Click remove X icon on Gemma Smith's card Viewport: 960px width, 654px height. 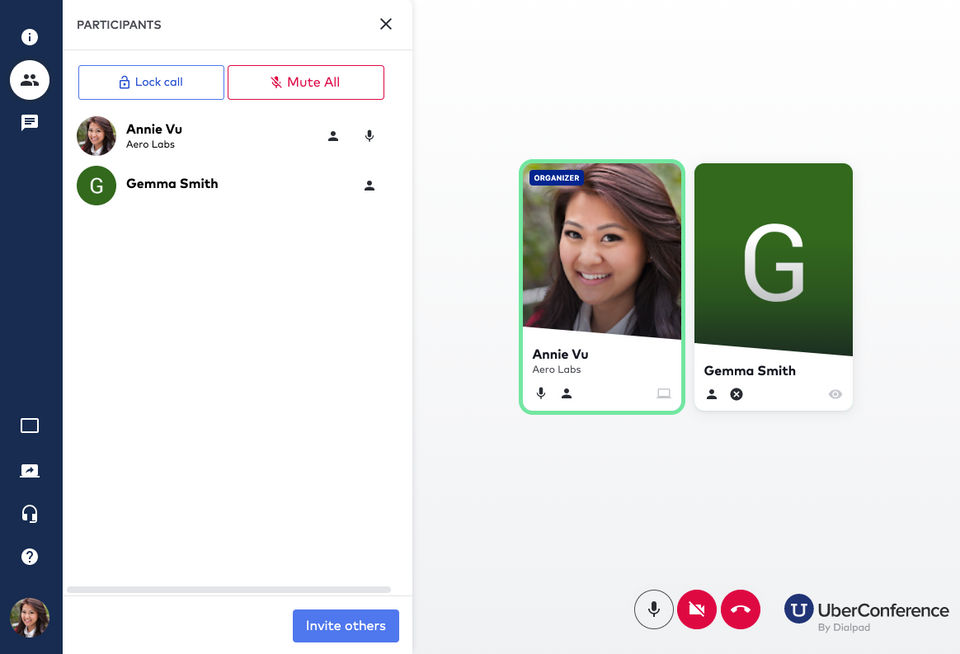pos(737,394)
